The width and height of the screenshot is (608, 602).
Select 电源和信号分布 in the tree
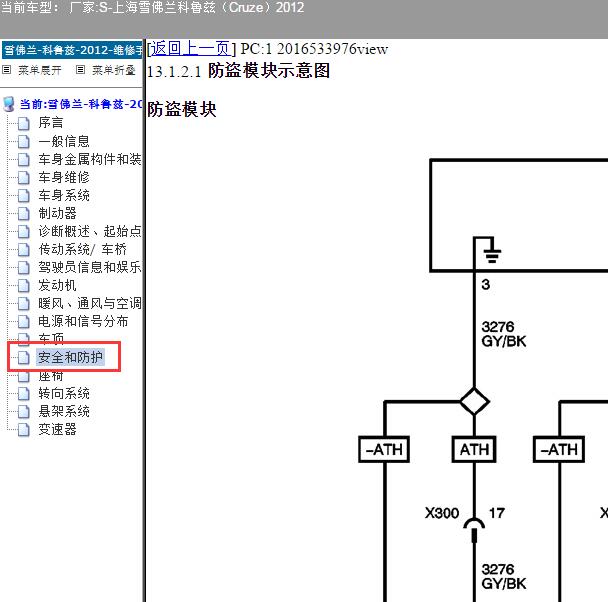(83, 321)
